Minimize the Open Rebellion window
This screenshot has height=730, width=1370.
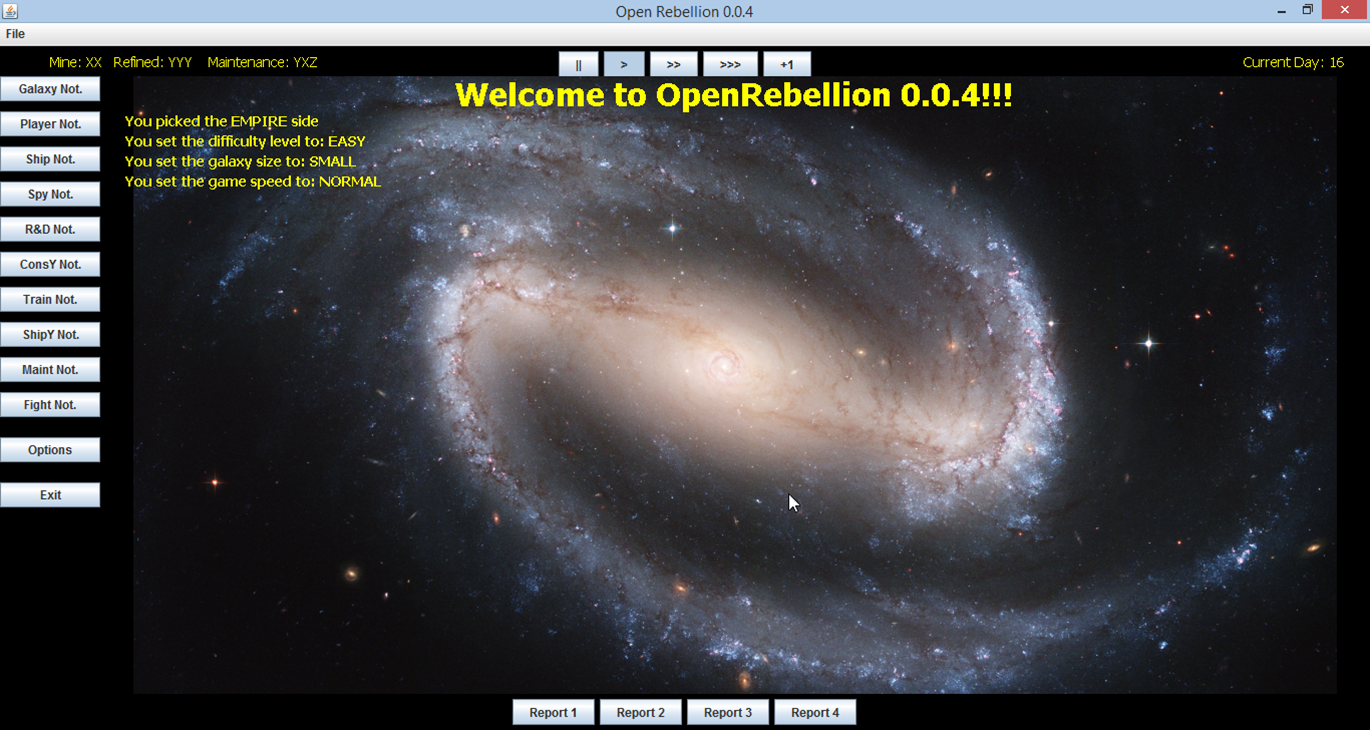(x=1282, y=11)
